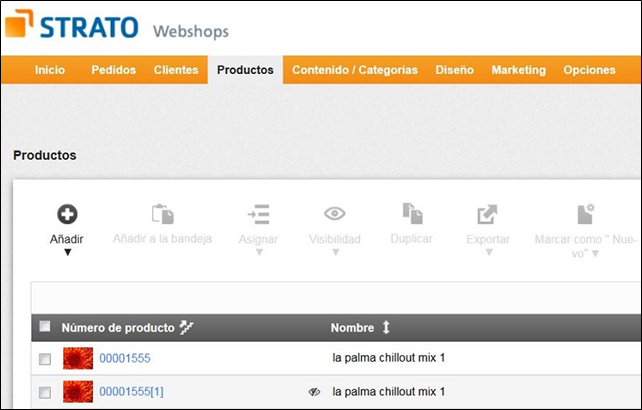Sort by Número de producto sort icon

[x=186, y=327]
